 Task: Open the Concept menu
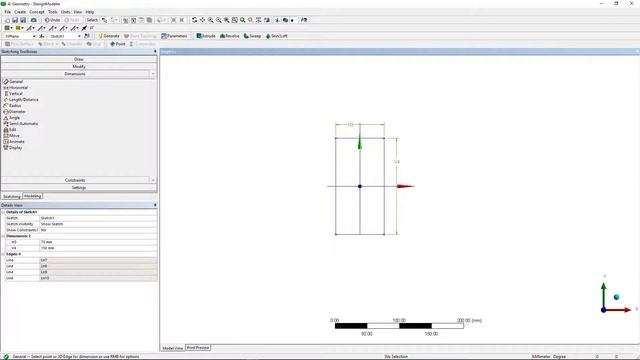click(37, 12)
